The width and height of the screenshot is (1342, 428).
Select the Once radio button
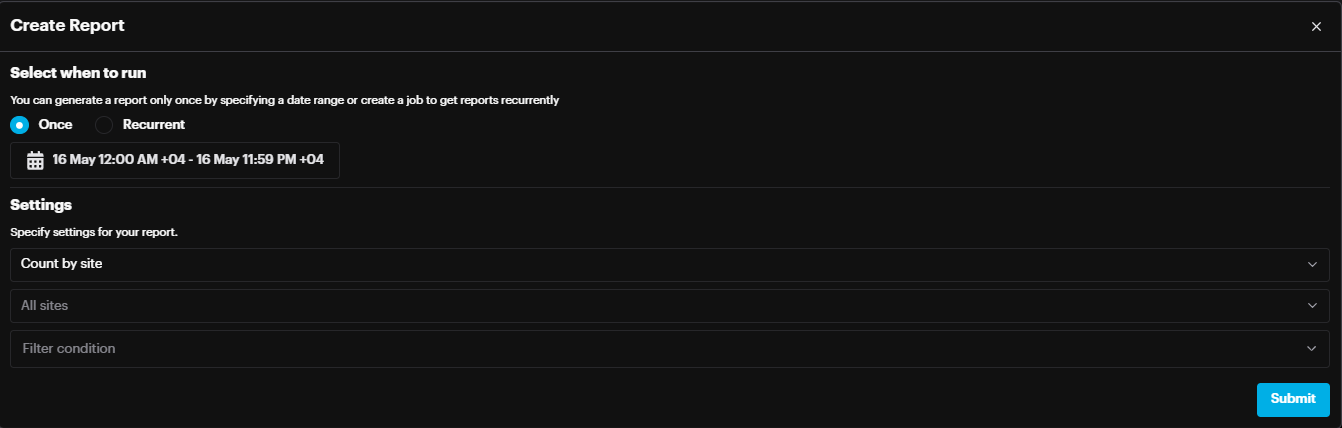19,125
